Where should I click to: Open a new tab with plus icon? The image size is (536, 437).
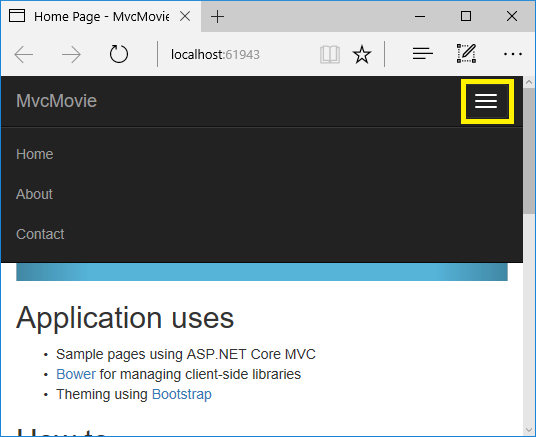217,16
